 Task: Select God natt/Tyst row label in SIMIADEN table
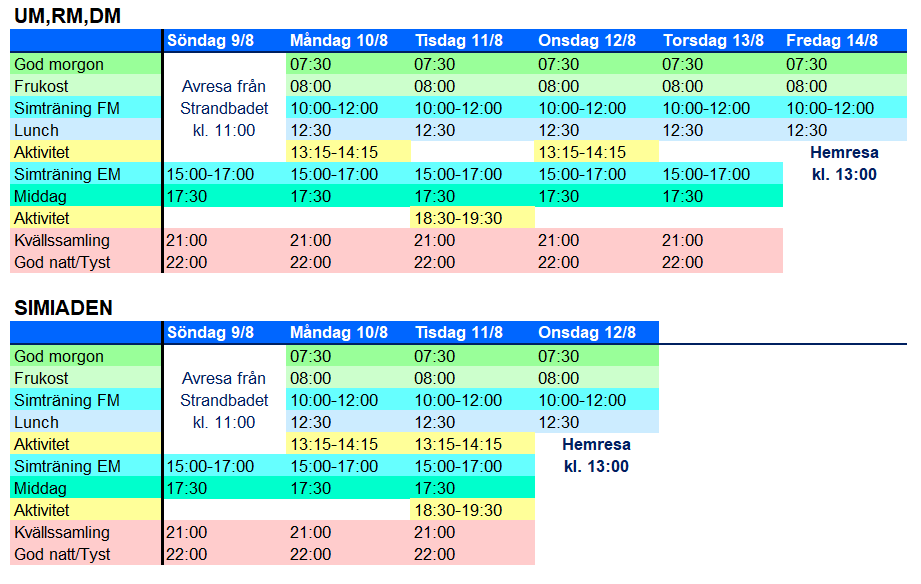tap(62, 555)
